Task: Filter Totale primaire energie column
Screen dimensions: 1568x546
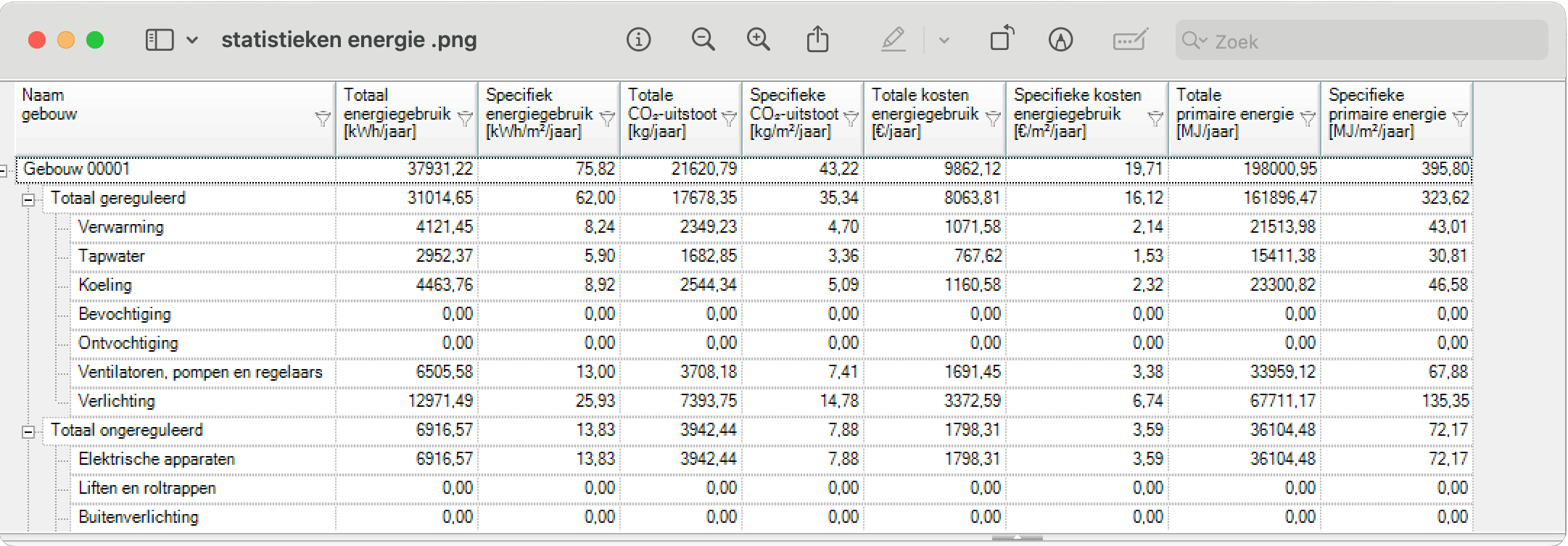Action: (x=1308, y=118)
